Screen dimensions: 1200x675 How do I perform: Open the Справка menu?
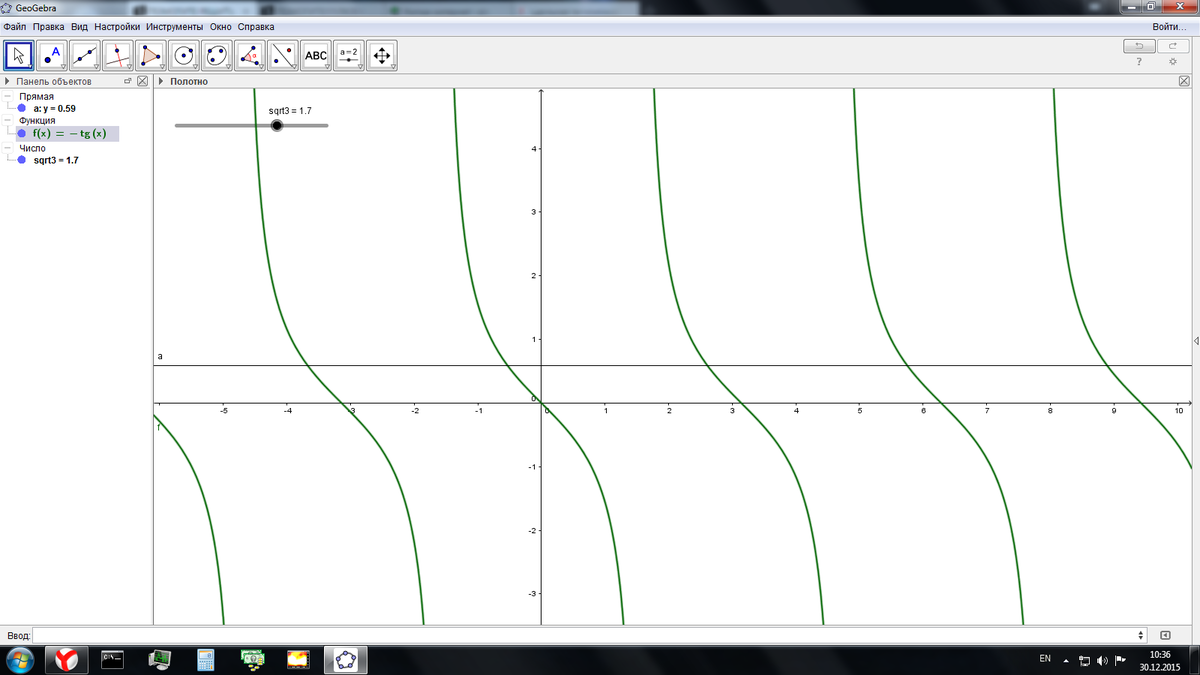pyautogui.click(x=256, y=27)
